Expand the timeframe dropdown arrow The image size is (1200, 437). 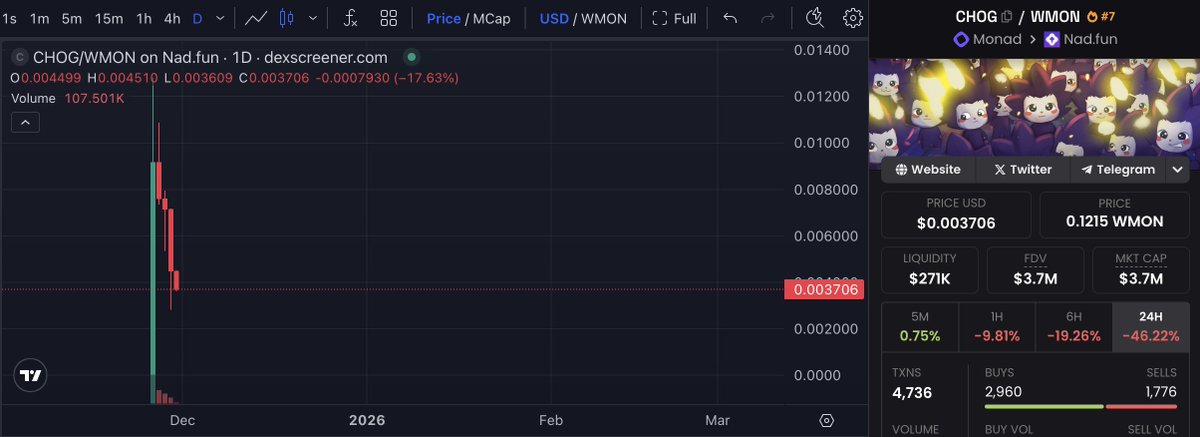[x=219, y=18]
